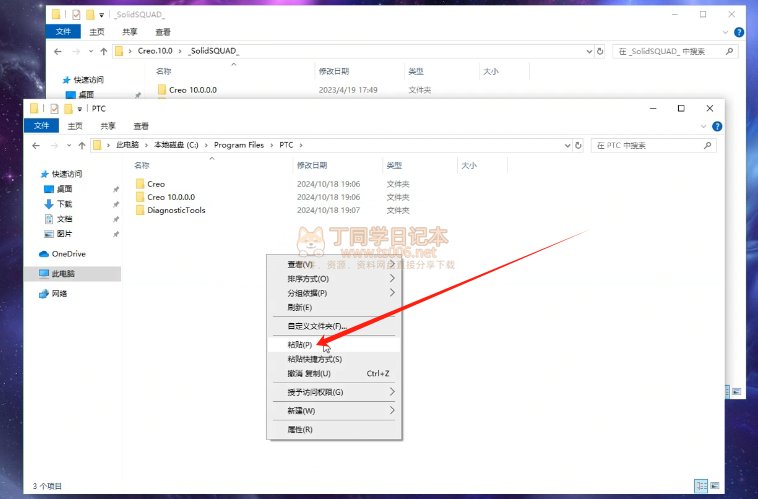Screen dimensions: 758x499
Task: Open 网络 in PTC sidebar
Action: pos(53,294)
